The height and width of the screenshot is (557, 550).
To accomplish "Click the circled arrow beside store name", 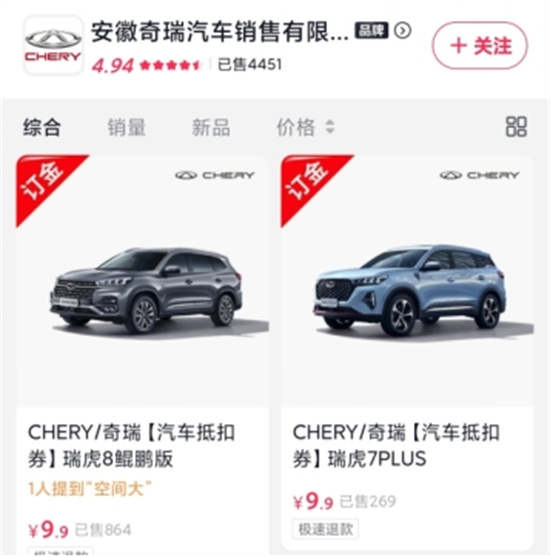I will tap(403, 31).
